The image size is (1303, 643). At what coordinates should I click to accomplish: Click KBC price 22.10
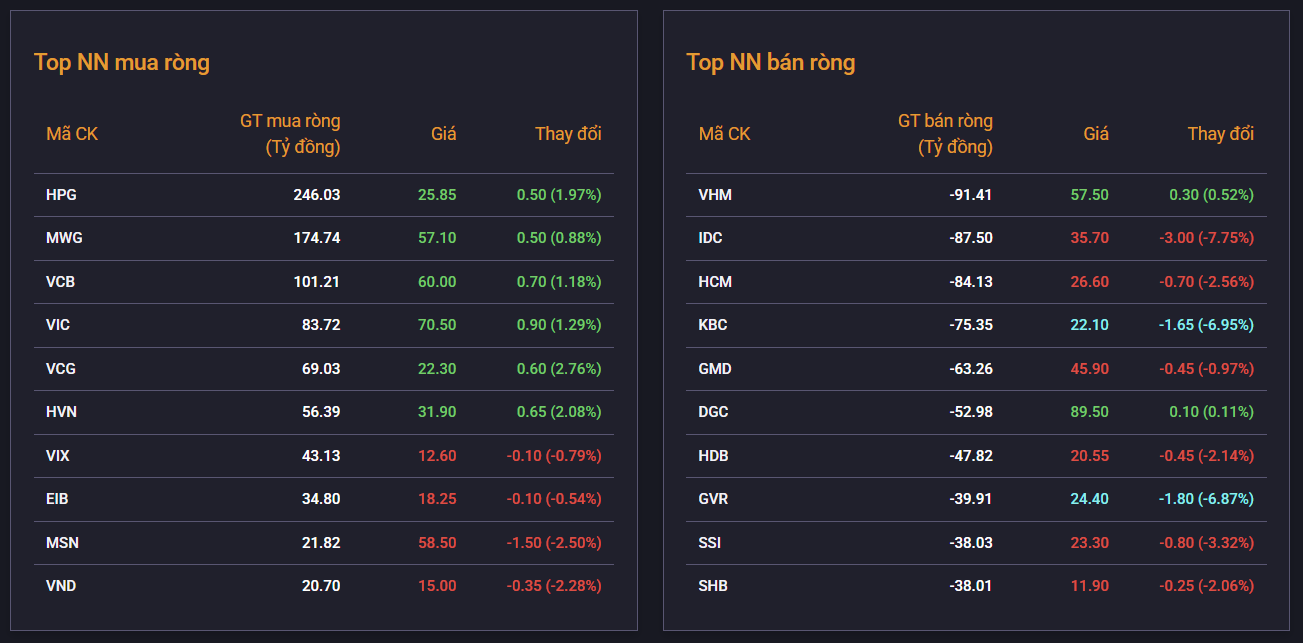(1090, 325)
